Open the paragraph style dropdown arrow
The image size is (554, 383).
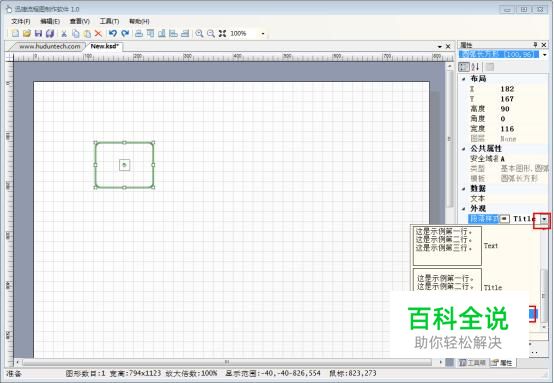(x=544, y=219)
